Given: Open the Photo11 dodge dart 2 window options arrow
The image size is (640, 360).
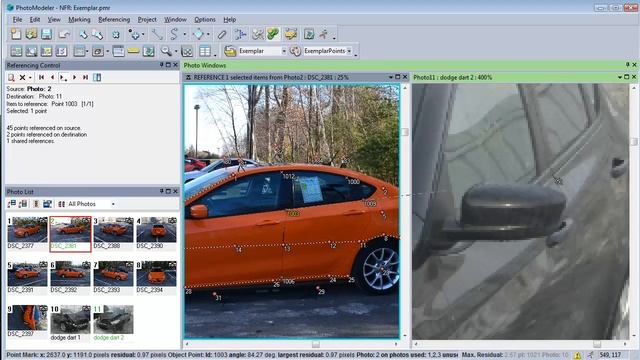Looking at the screenshot, I should 620,77.
